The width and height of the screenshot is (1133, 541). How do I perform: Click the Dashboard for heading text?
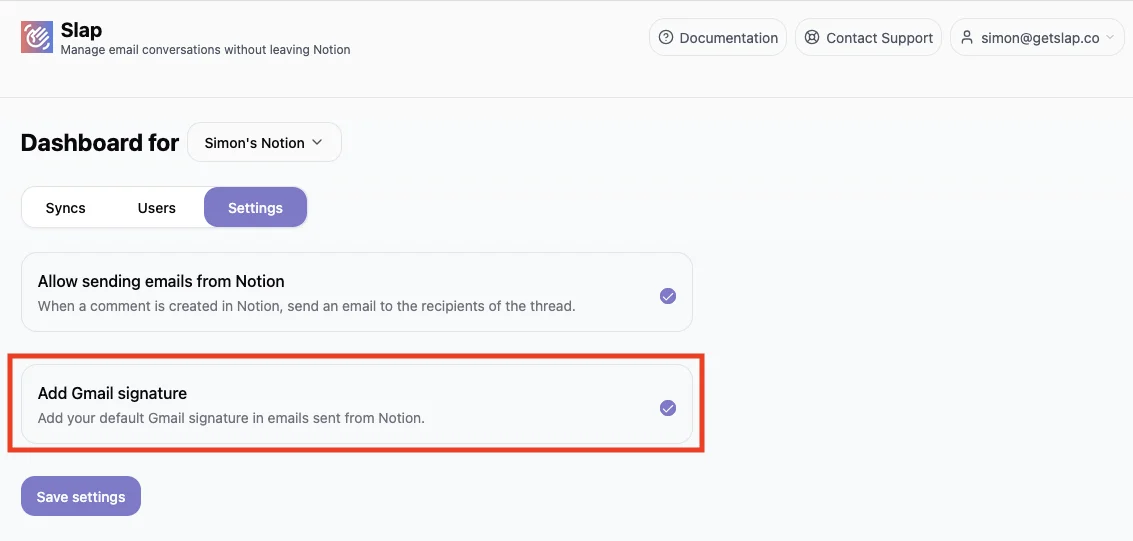coord(99,143)
